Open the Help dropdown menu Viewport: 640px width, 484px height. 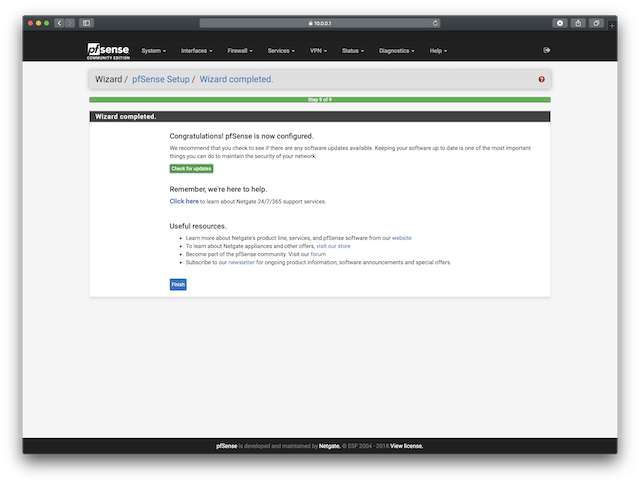click(438, 51)
